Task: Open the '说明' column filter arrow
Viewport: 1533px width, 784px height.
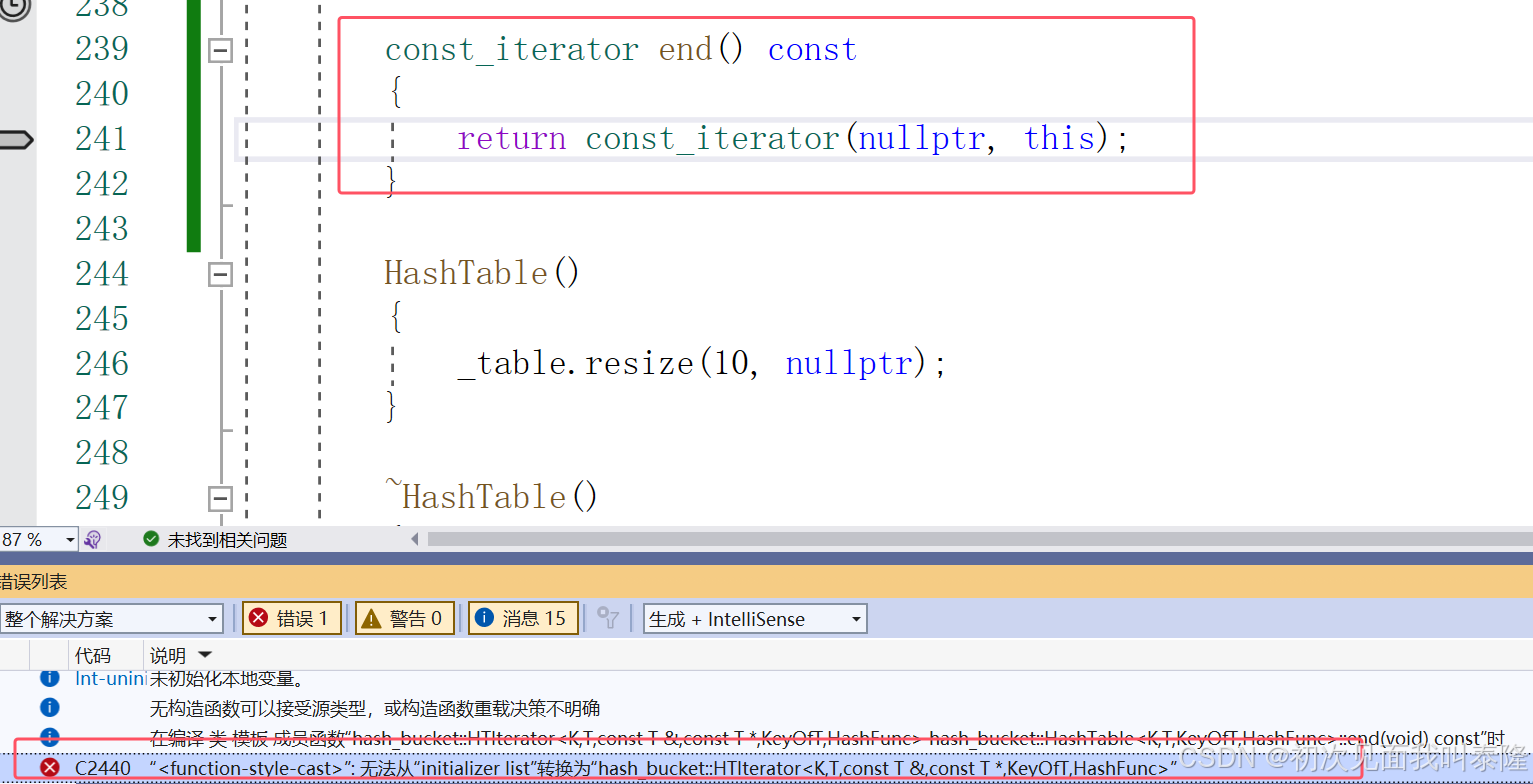Action: pos(205,656)
